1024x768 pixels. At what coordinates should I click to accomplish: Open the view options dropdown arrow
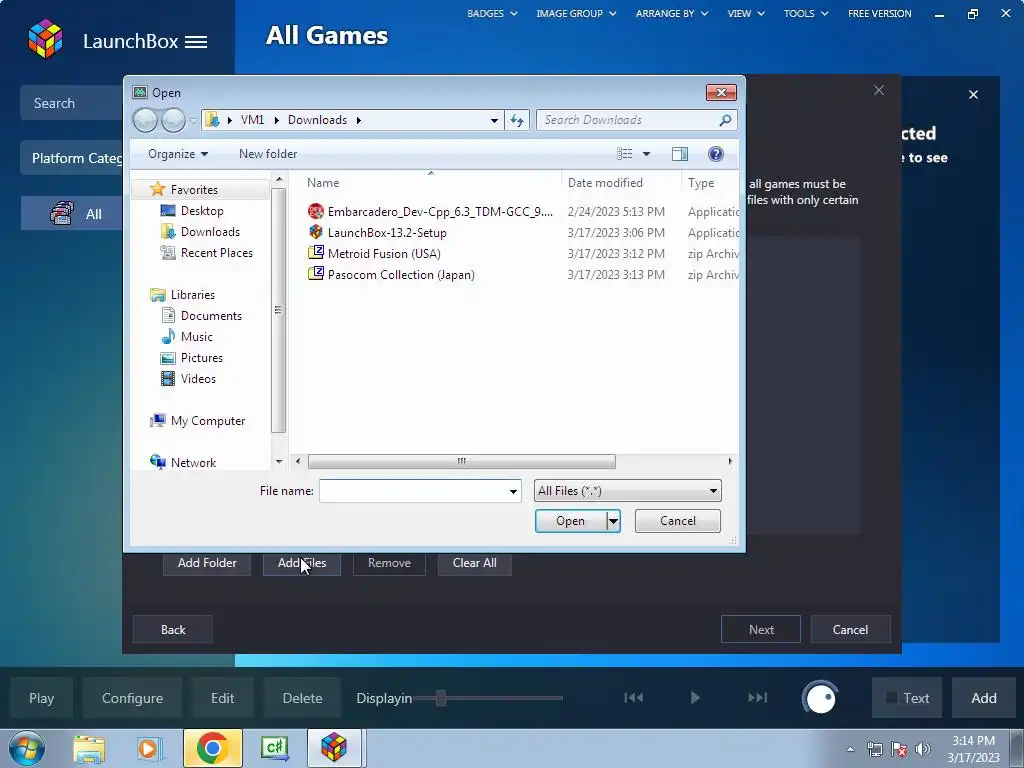point(647,154)
